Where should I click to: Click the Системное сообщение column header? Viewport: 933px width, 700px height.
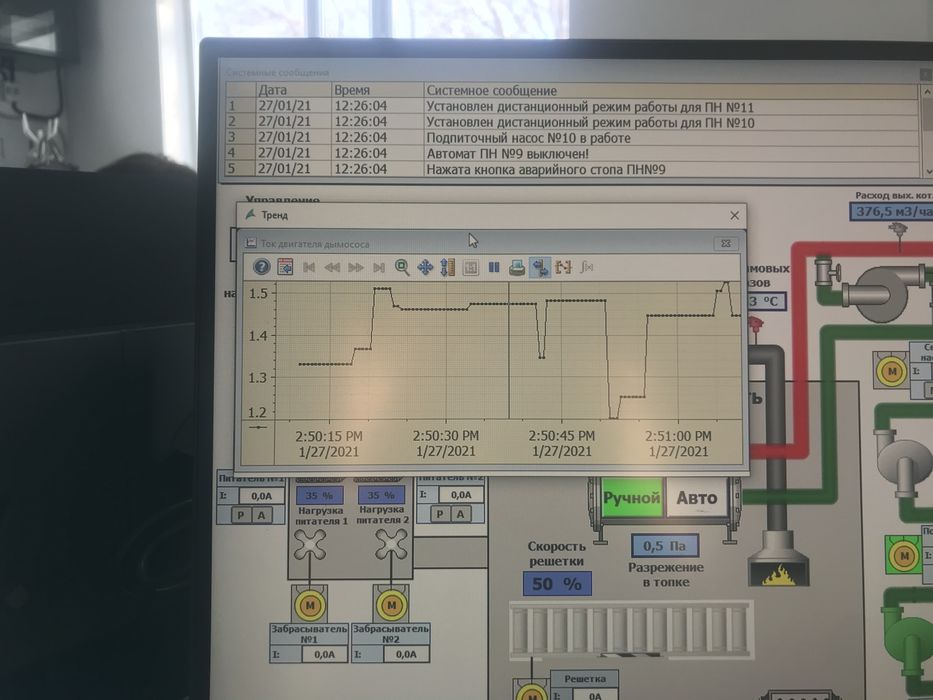pos(671,90)
